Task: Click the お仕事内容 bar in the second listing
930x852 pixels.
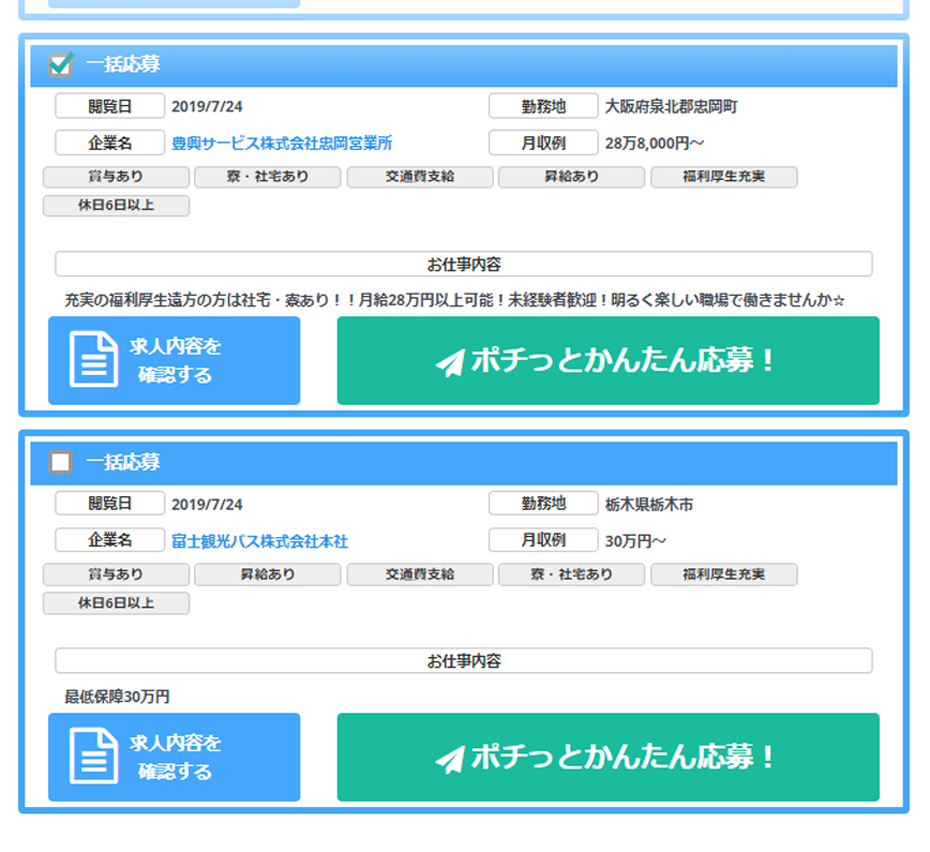Action: pos(463,661)
